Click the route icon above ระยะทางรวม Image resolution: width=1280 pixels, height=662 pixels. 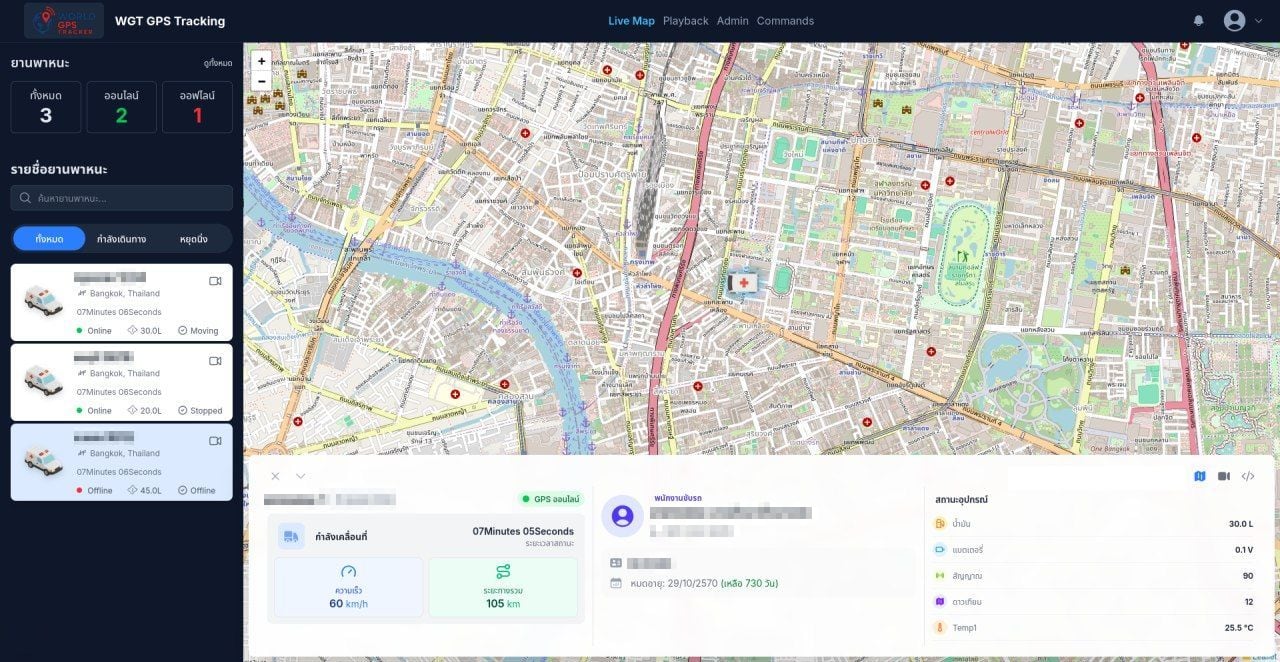[x=502, y=571]
